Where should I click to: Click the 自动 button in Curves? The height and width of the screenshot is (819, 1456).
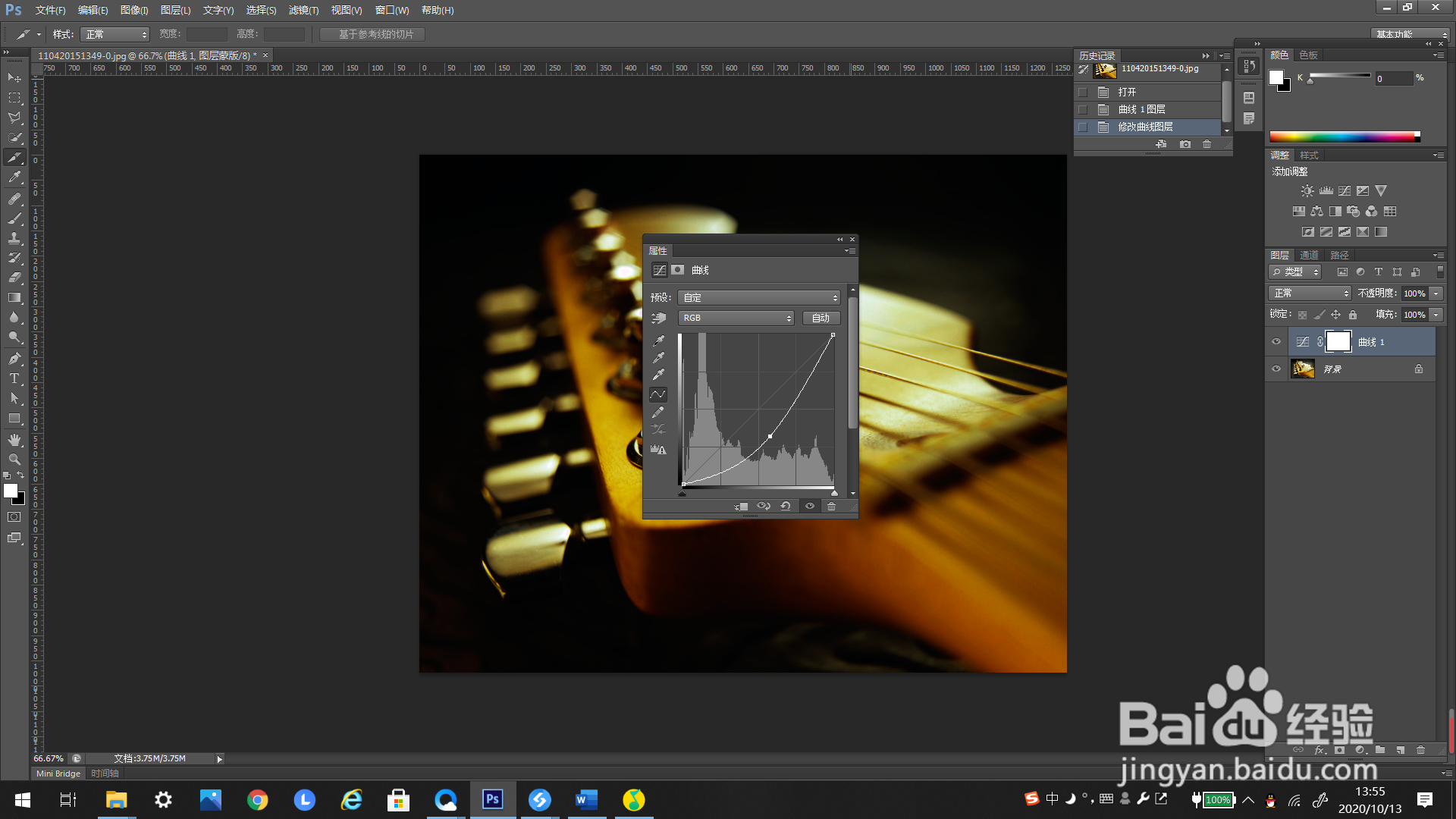click(x=821, y=318)
